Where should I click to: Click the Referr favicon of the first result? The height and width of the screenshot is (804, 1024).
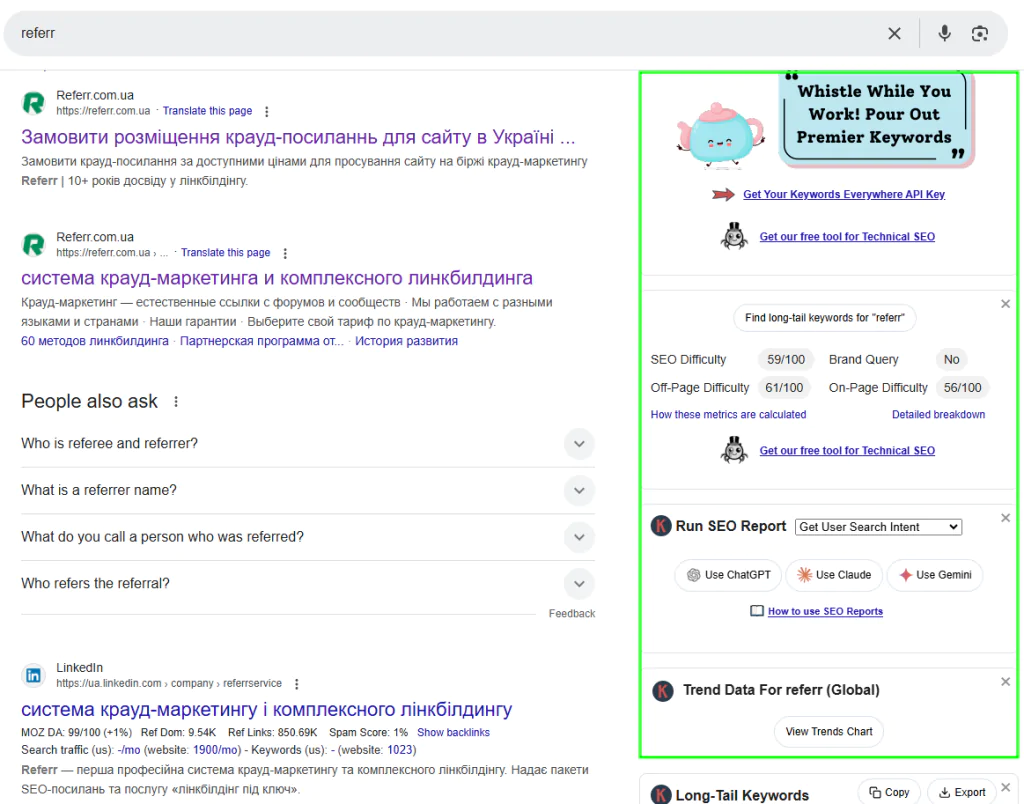[x=34, y=103]
